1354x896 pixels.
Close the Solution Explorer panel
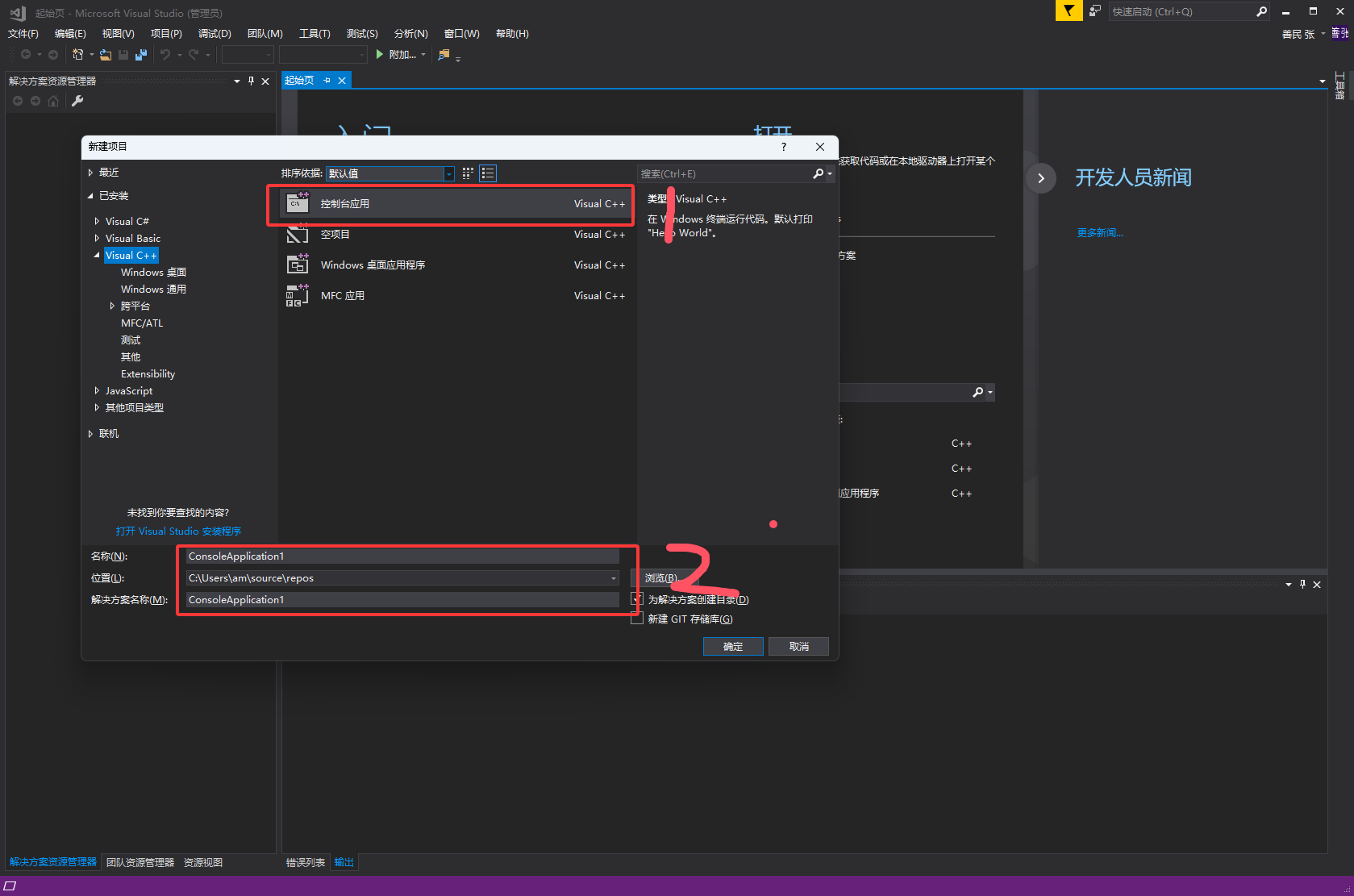click(x=265, y=81)
